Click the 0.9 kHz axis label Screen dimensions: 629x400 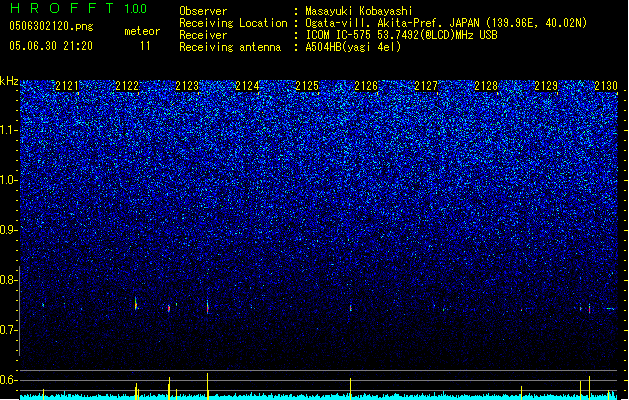(x=9, y=230)
